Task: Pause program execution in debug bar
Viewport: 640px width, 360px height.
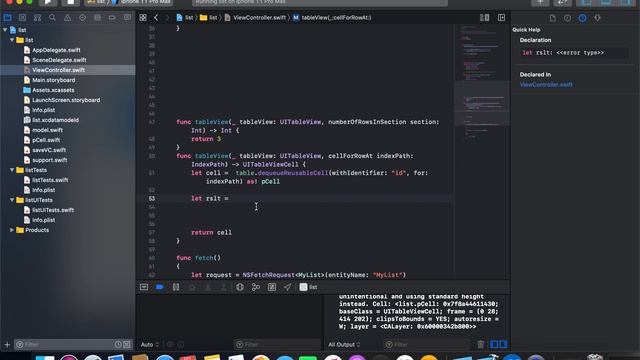Action: (176, 287)
